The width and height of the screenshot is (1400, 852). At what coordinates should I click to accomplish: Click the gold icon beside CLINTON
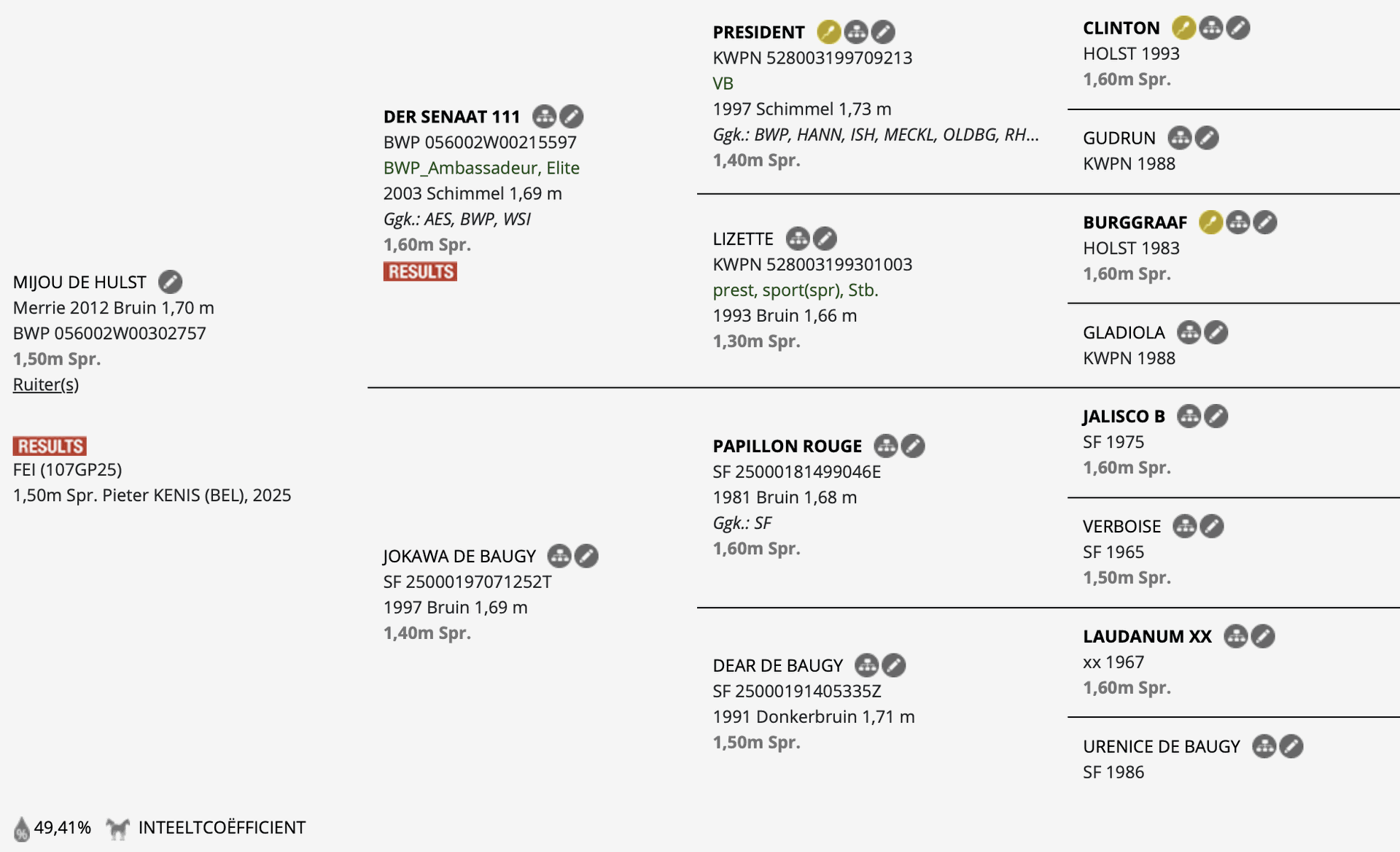[1183, 28]
